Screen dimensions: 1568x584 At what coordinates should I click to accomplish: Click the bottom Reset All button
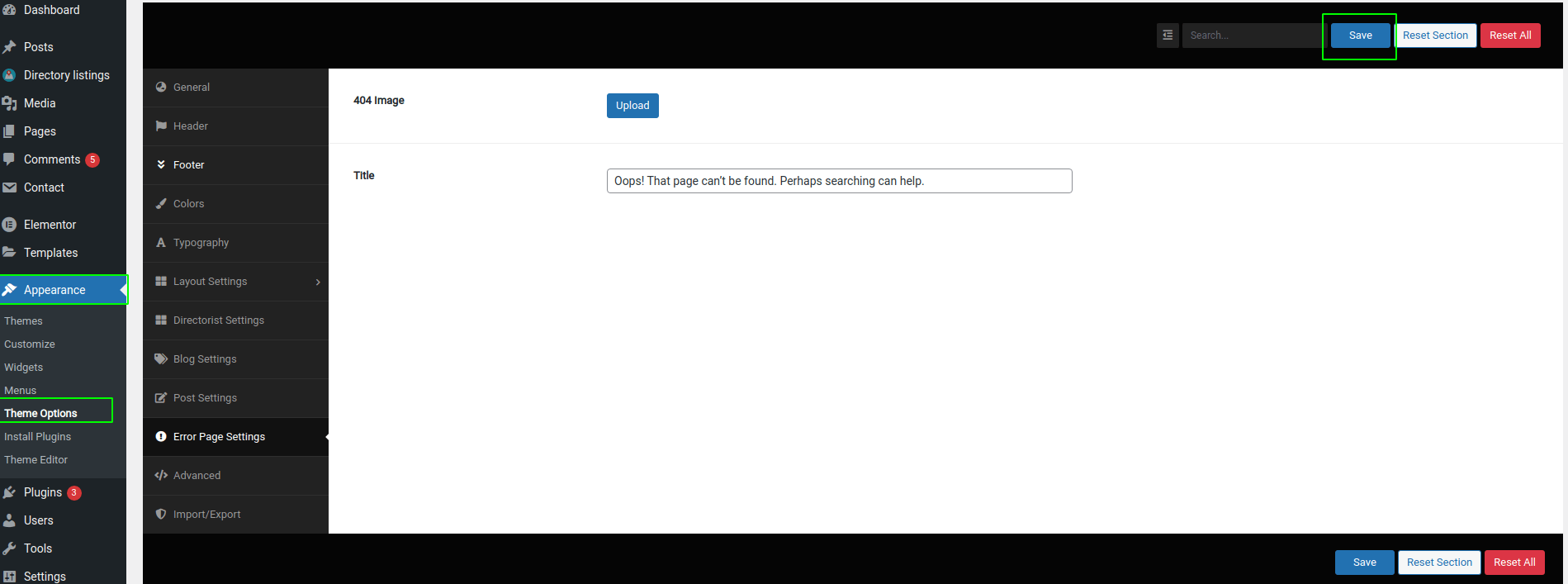pyautogui.click(x=1514, y=563)
